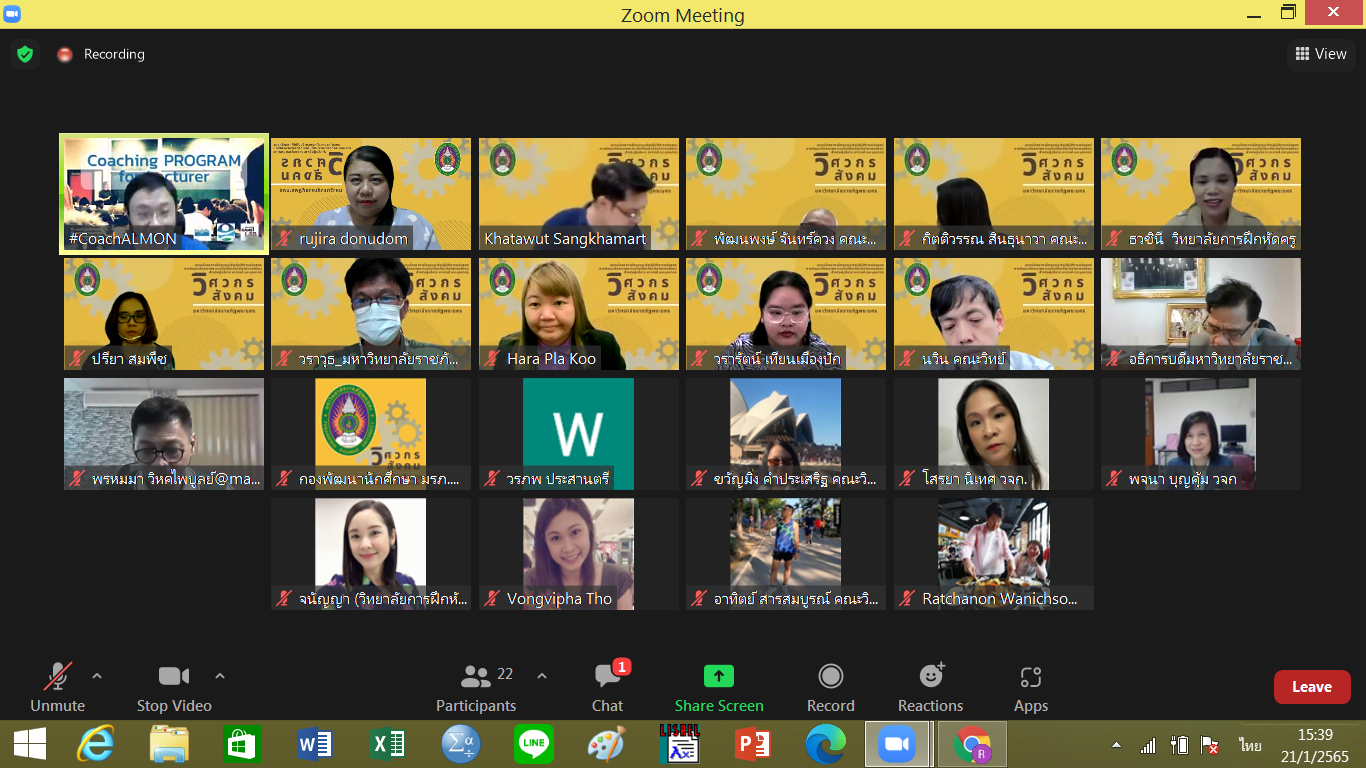The height and width of the screenshot is (768, 1366).
Task: Open the Zoom Apps panel
Action: (x=1030, y=688)
